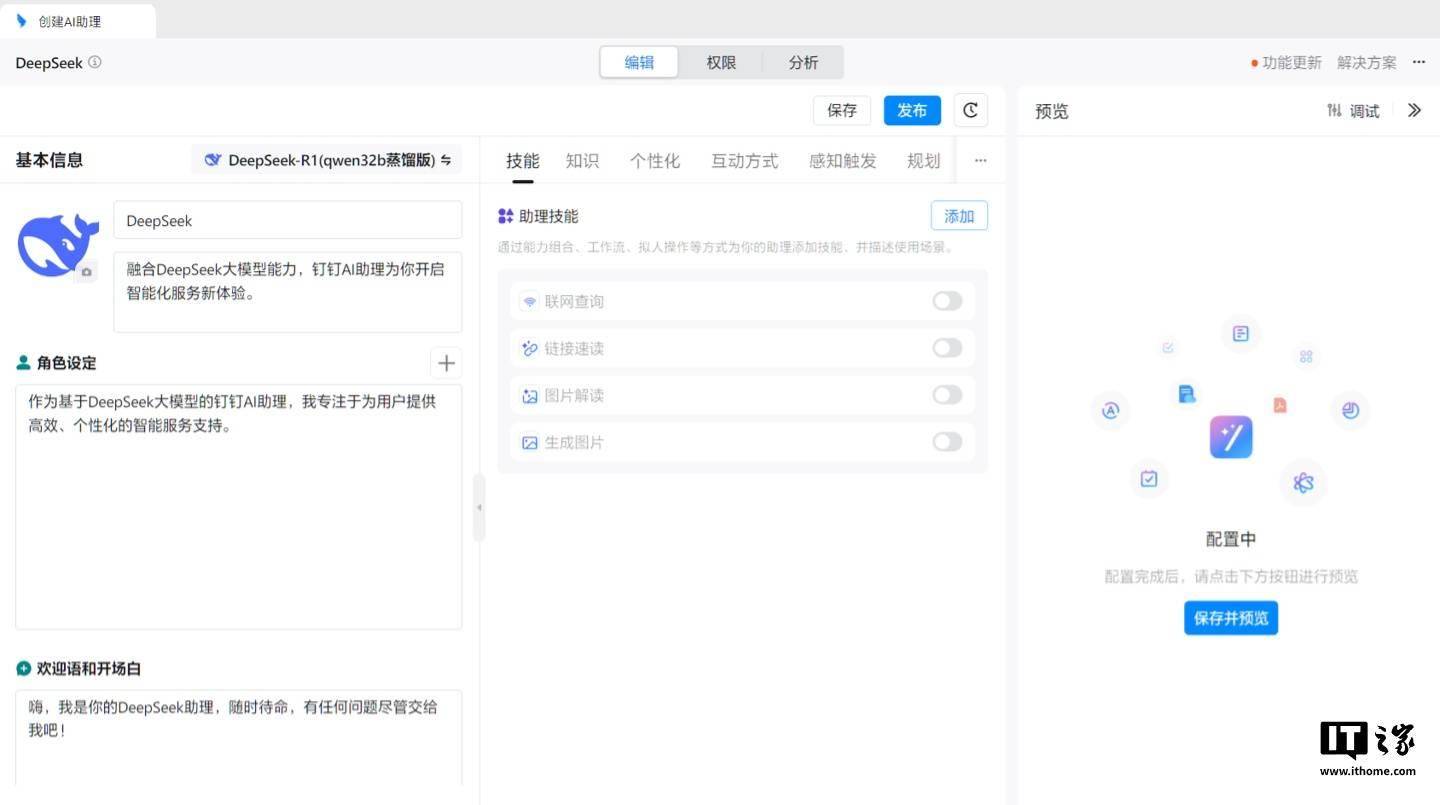Click the 调试 debug label
The height and width of the screenshot is (805, 1440).
(x=1365, y=111)
